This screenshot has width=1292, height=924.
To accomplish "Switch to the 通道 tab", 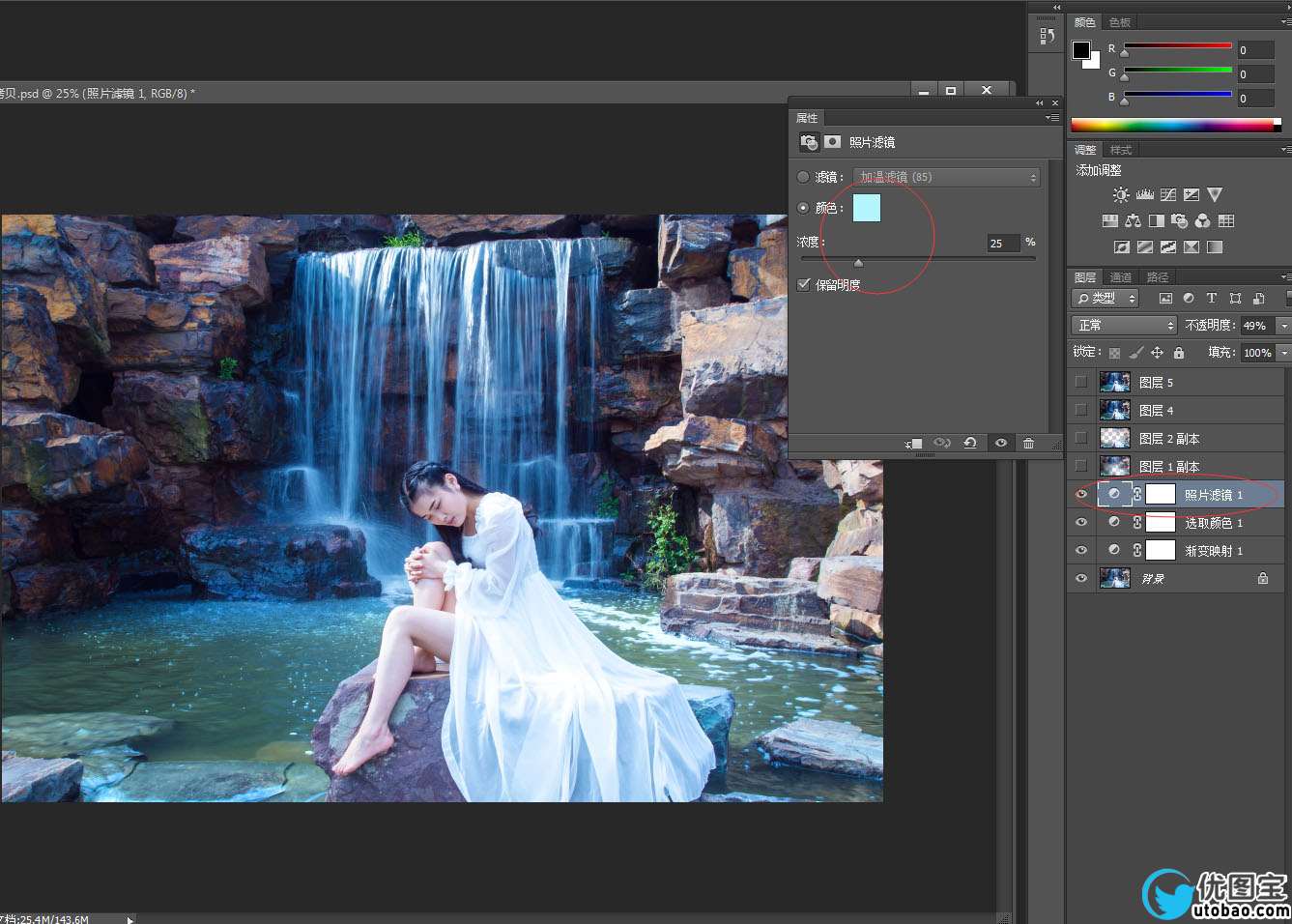I will (1121, 277).
